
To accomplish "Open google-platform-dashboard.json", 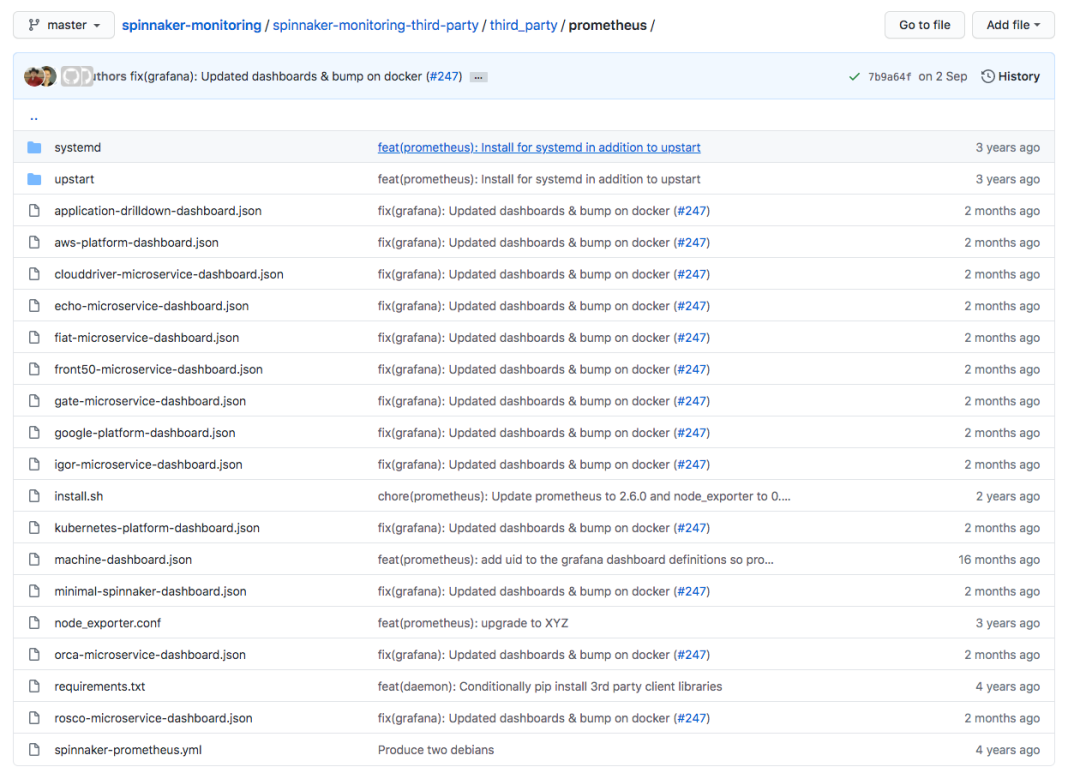I will [145, 433].
